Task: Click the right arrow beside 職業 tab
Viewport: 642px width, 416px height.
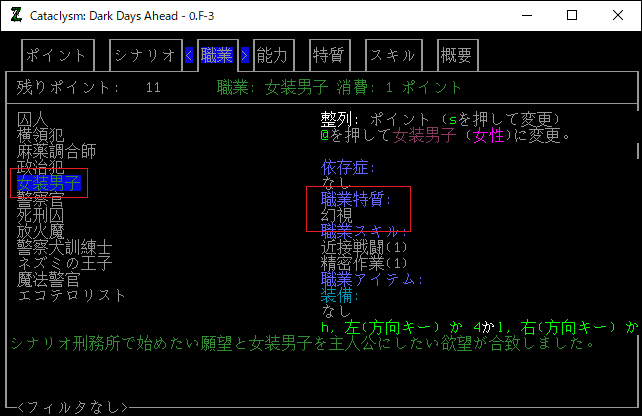Action: 245,56
